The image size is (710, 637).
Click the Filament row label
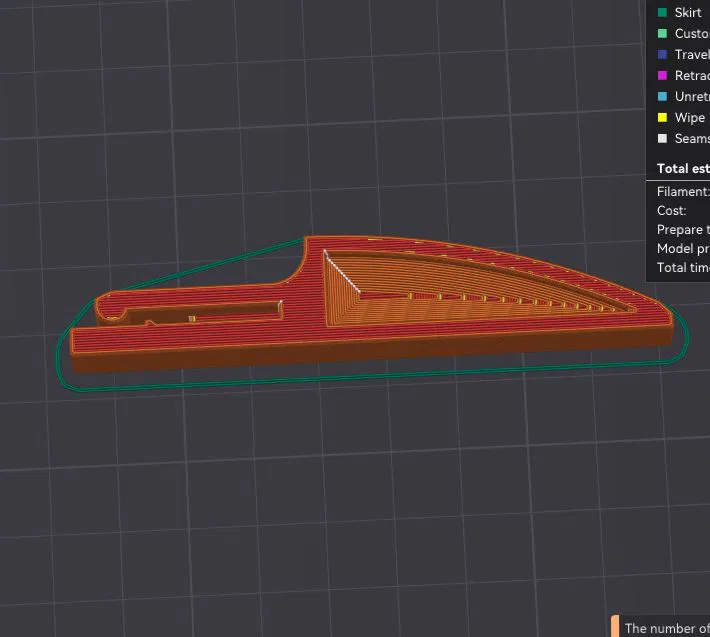[x=683, y=192]
